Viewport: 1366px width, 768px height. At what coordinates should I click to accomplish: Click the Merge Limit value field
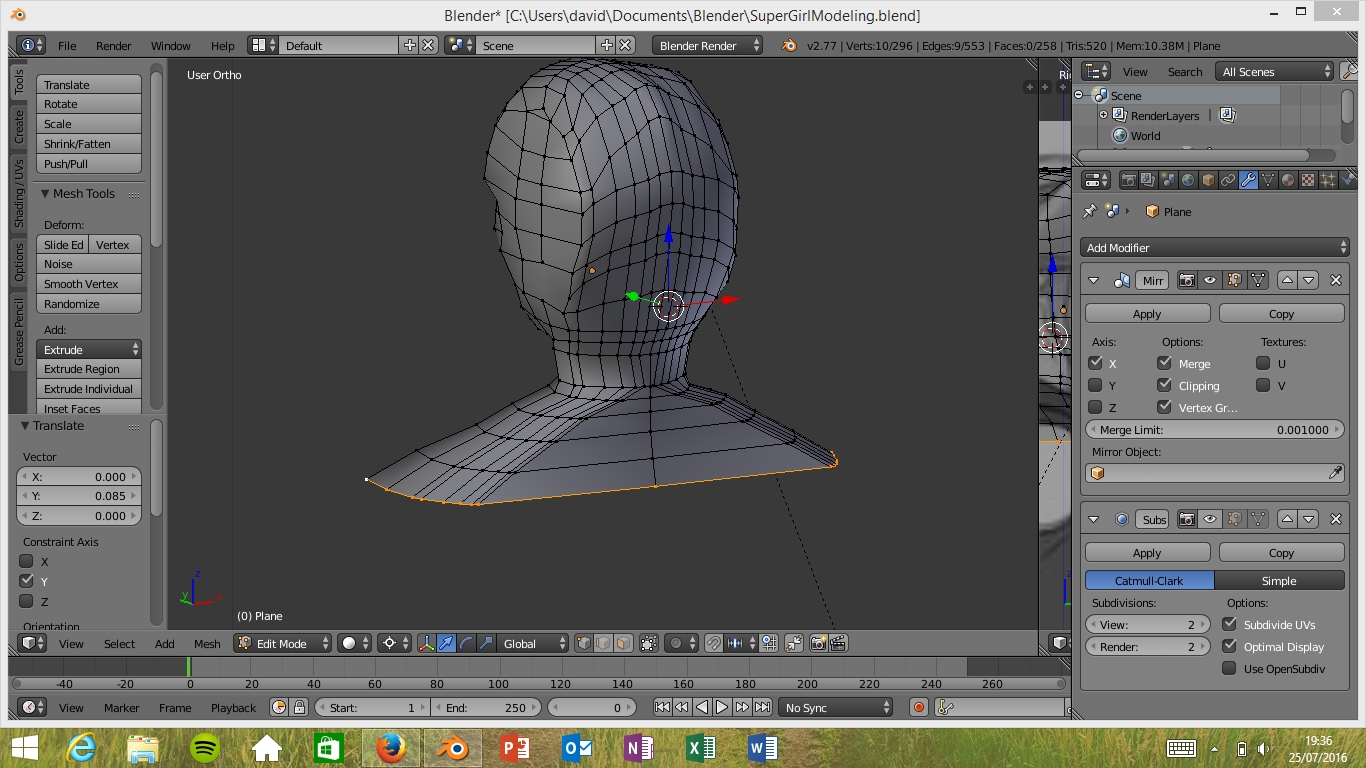point(1214,430)
